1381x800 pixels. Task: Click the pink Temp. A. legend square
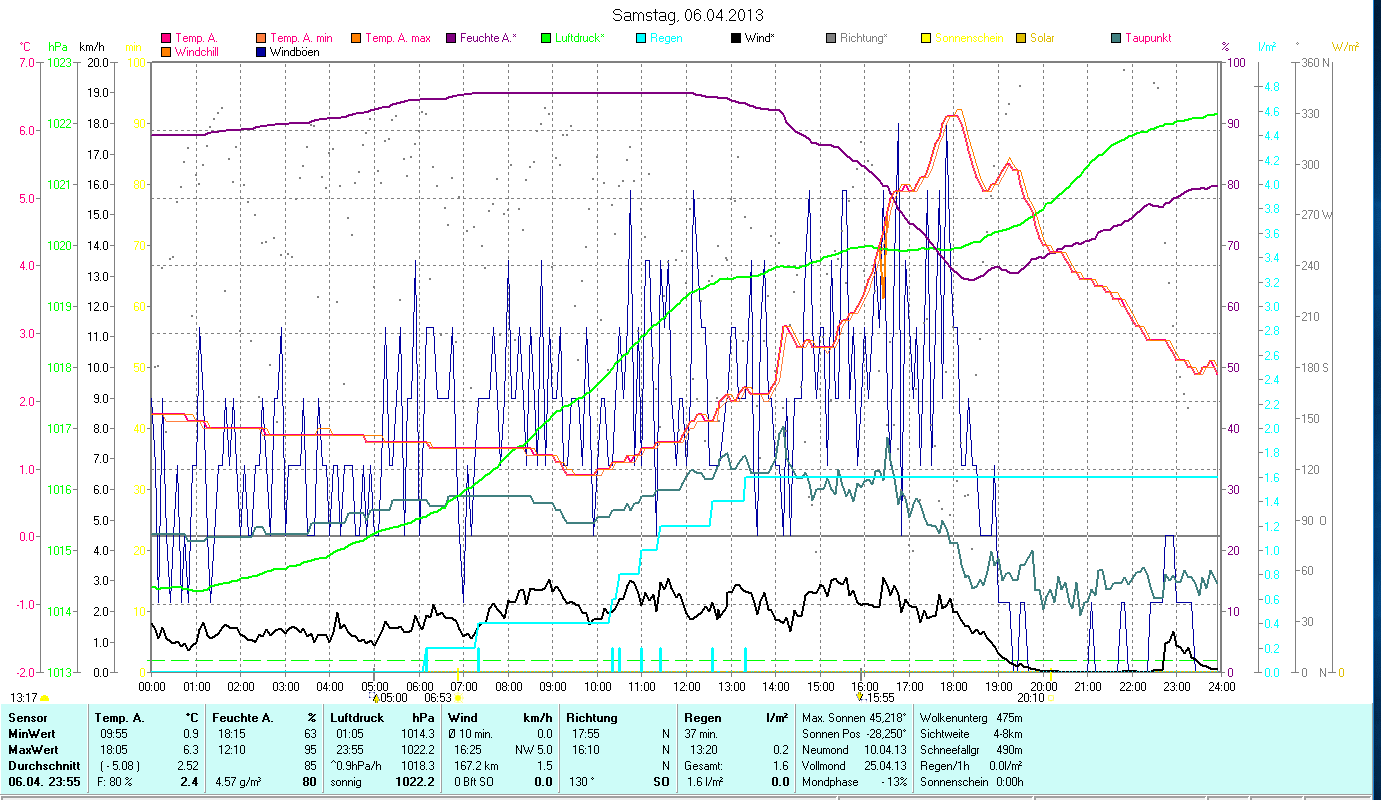pyautogui.click(x=165, y=39)
